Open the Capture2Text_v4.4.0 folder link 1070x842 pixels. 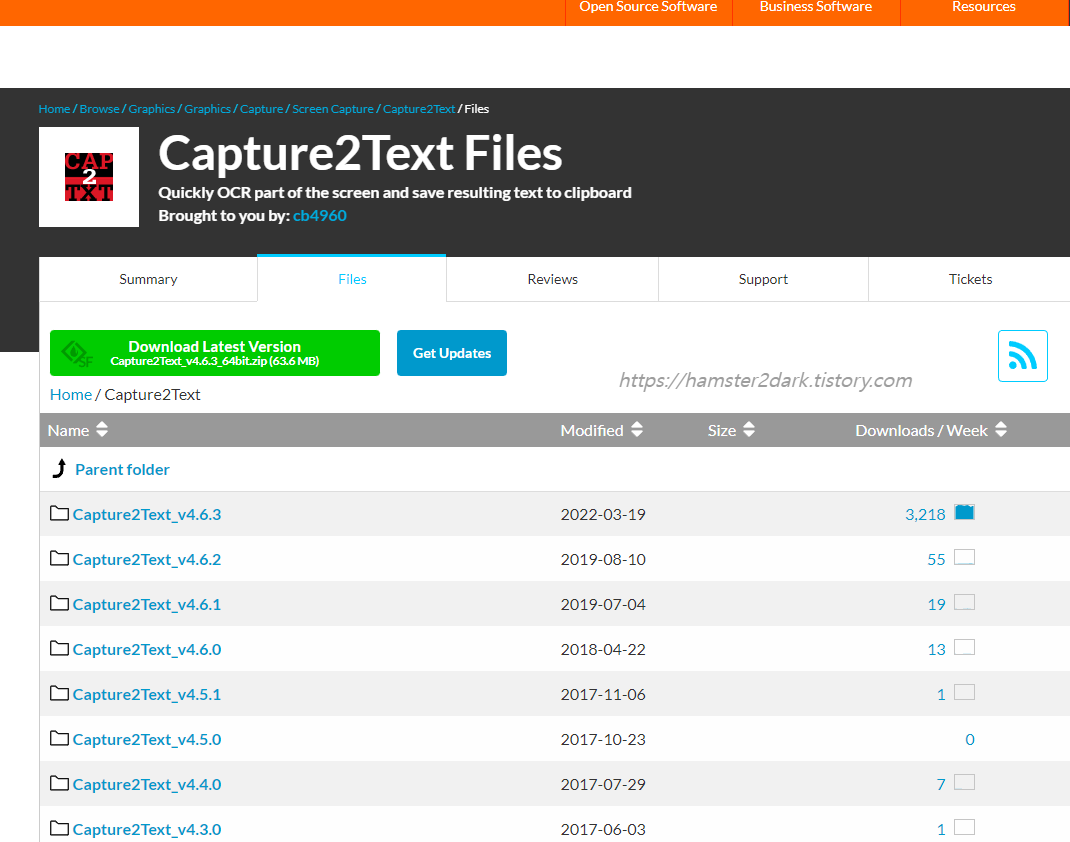click(x=147, y=785)
